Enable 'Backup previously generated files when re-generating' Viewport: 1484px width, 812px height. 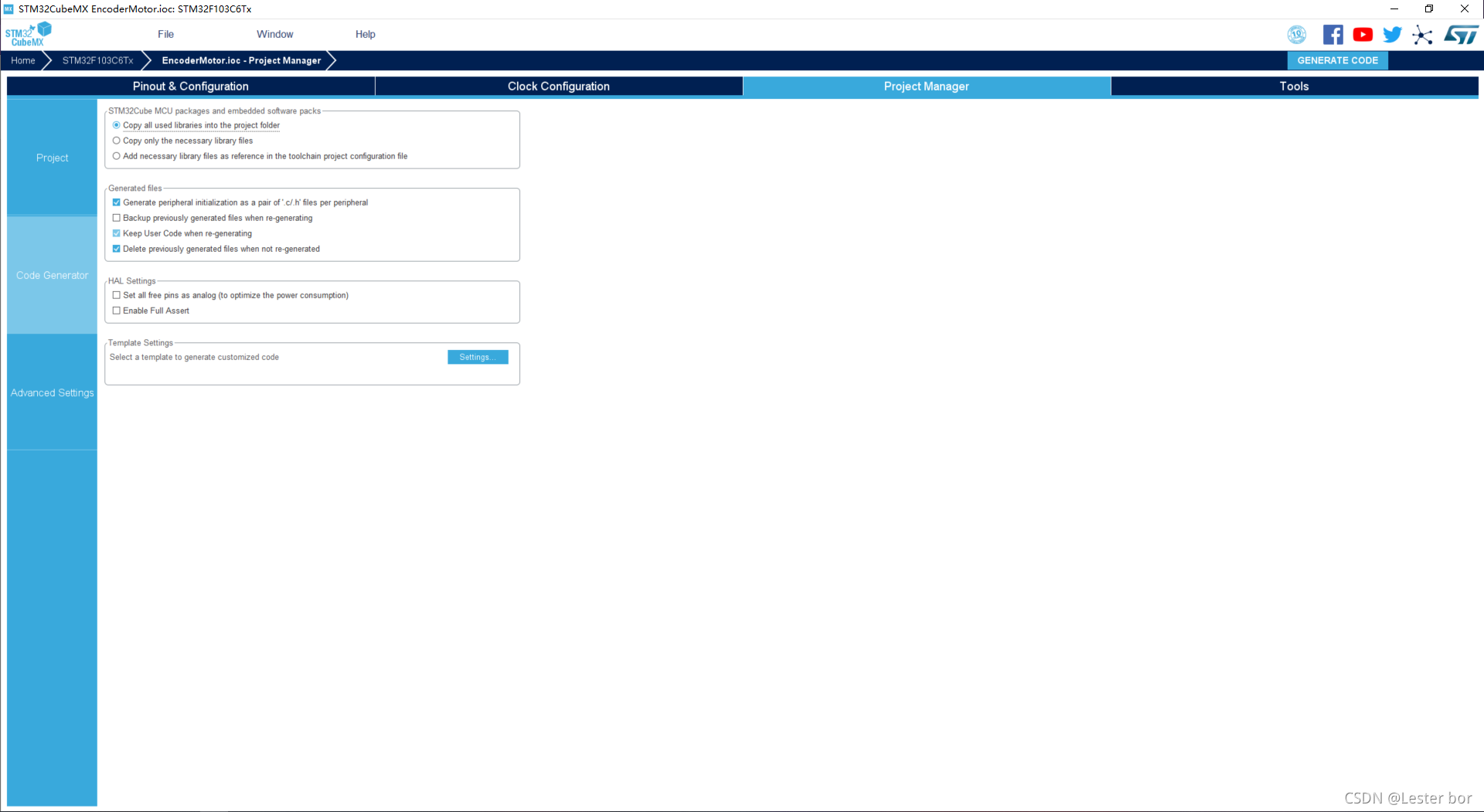point(117,218)
